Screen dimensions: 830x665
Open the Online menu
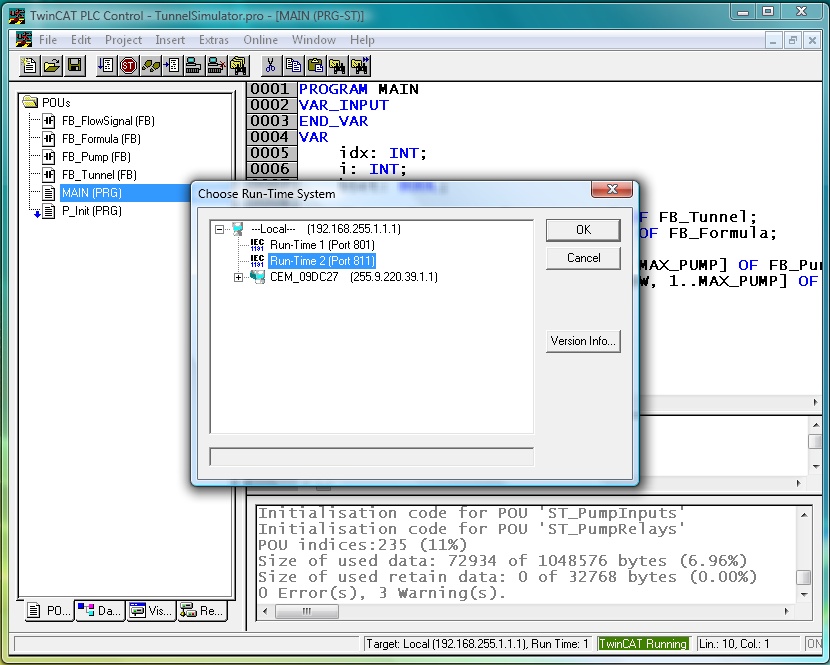click(x=260, y=40)
